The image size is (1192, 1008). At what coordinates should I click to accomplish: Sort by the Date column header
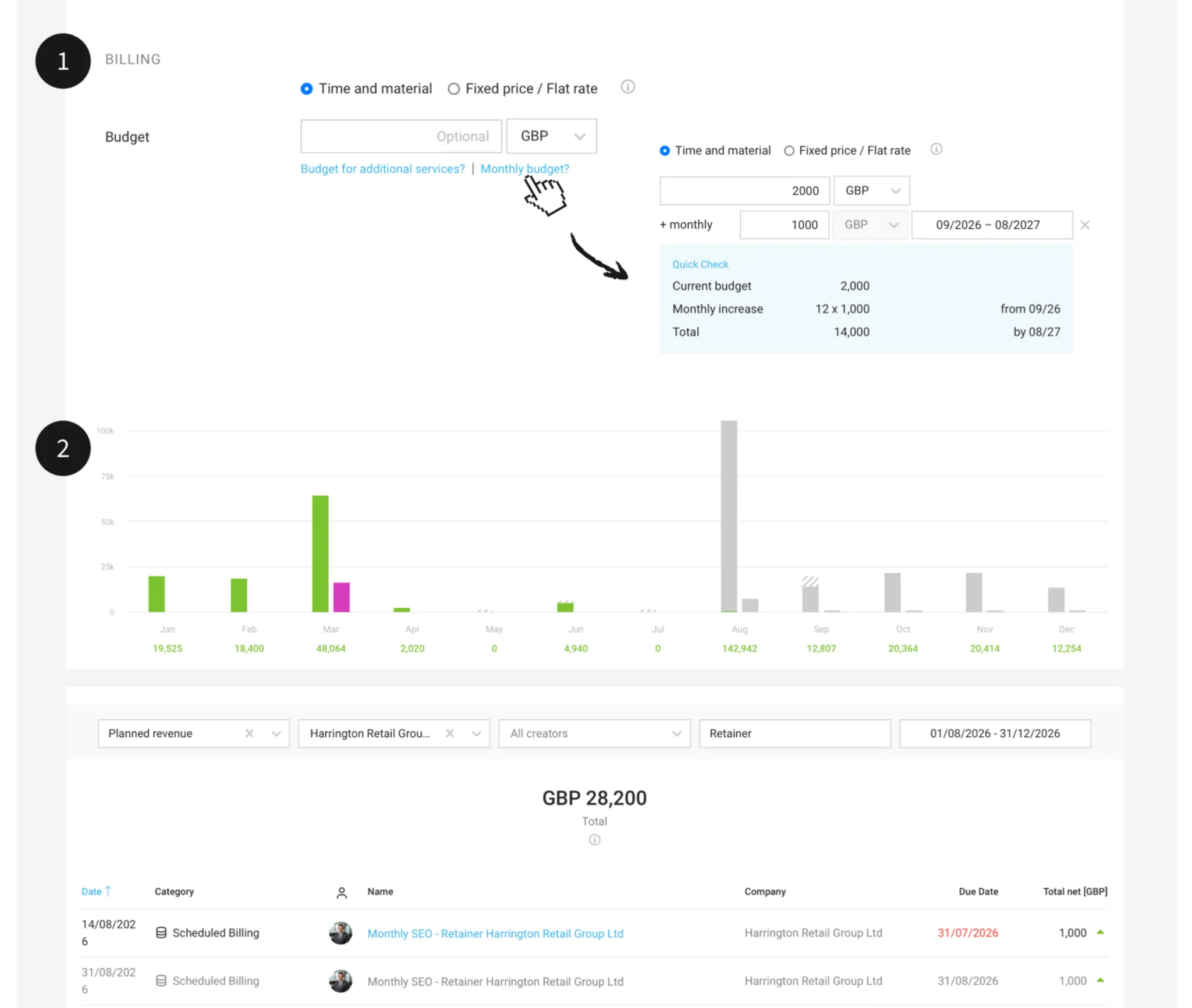pyautogui.click(x=96, y=892)
